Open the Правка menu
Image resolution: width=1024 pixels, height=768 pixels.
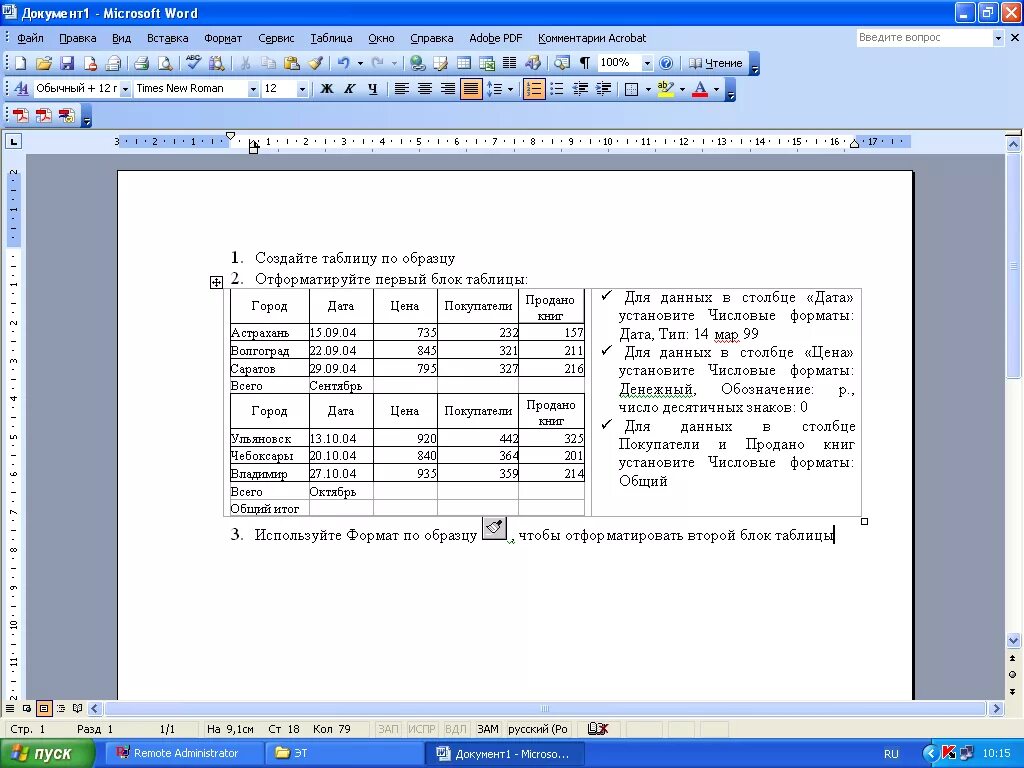(x=78, y=39)
